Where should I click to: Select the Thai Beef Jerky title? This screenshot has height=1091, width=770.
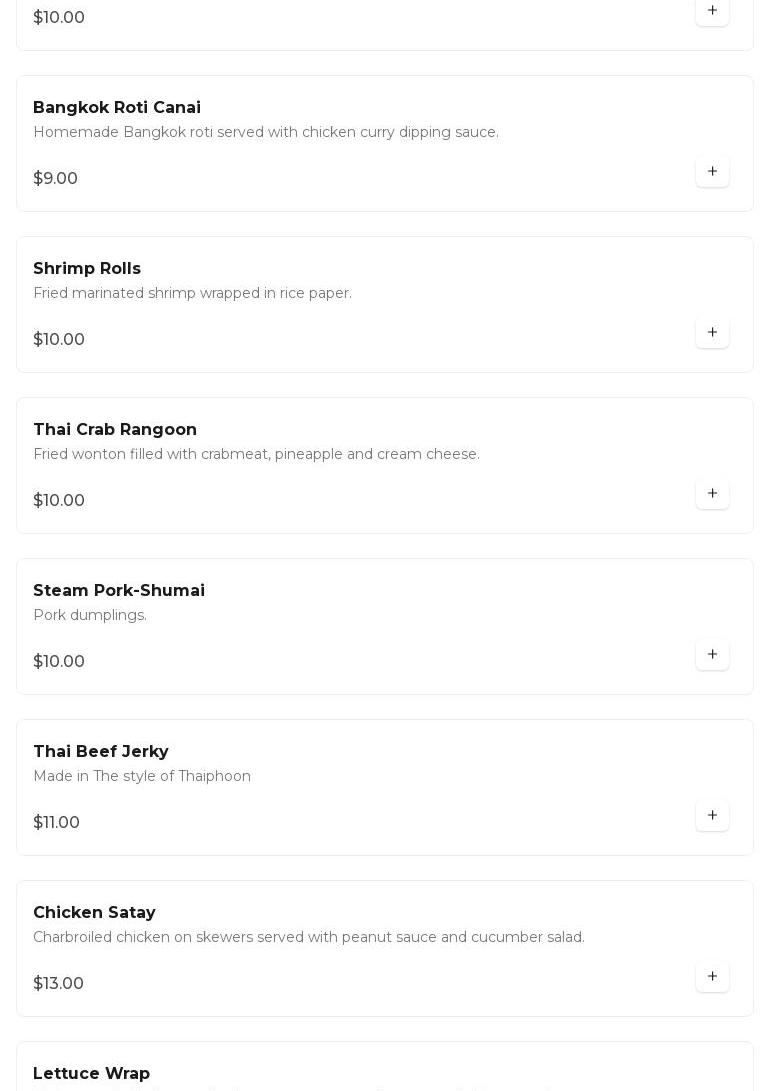click(x=101, y=751)
